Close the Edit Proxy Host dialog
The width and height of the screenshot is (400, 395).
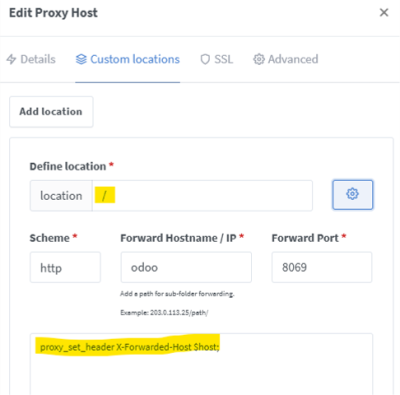pos(384,13)
